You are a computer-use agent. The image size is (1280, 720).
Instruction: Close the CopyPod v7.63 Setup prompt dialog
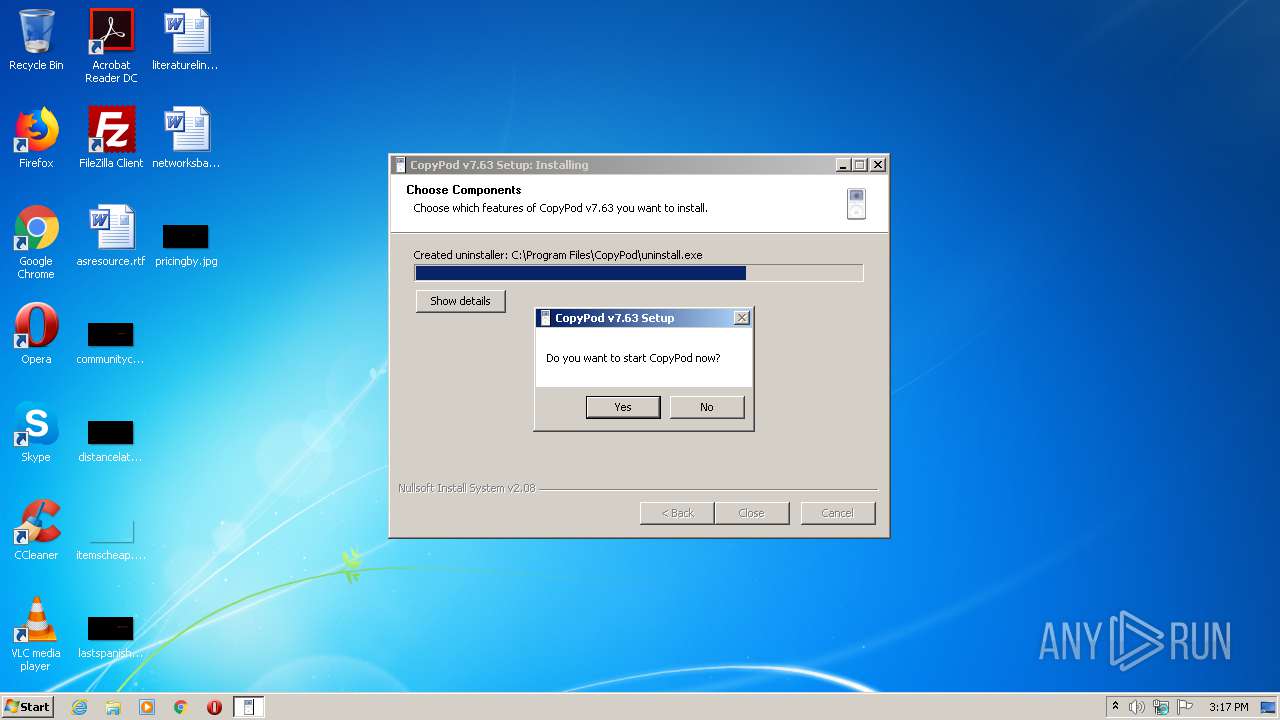click(x=742, y=318)
